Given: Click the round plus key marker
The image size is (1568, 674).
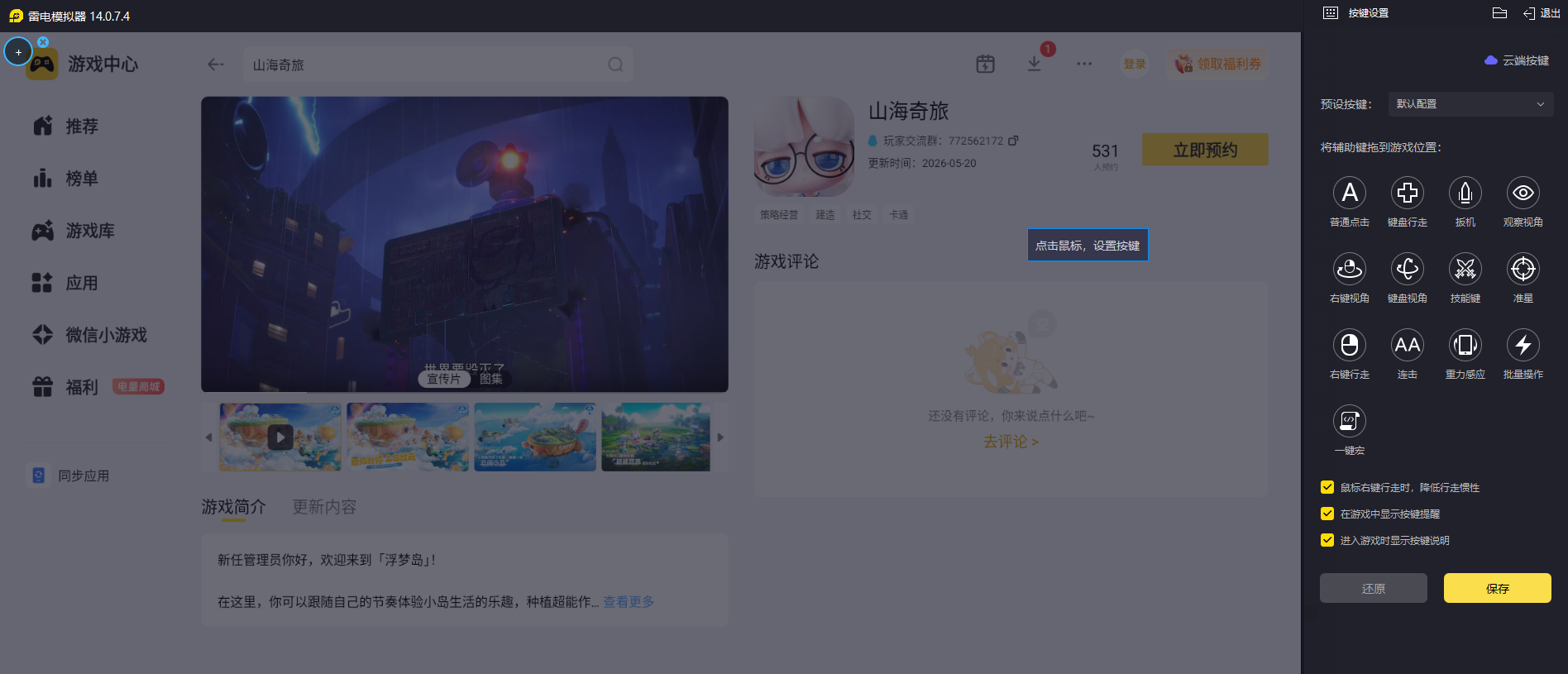Looking at the screenshot, I should pos(18,52).
